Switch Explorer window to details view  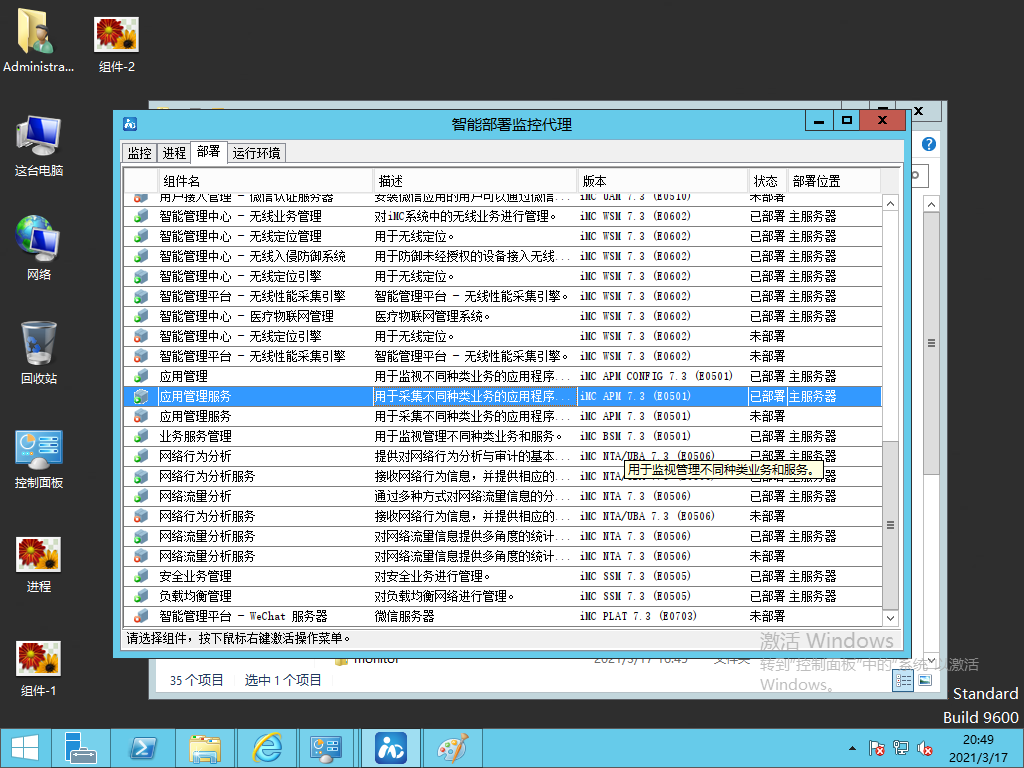click(903, 681)
